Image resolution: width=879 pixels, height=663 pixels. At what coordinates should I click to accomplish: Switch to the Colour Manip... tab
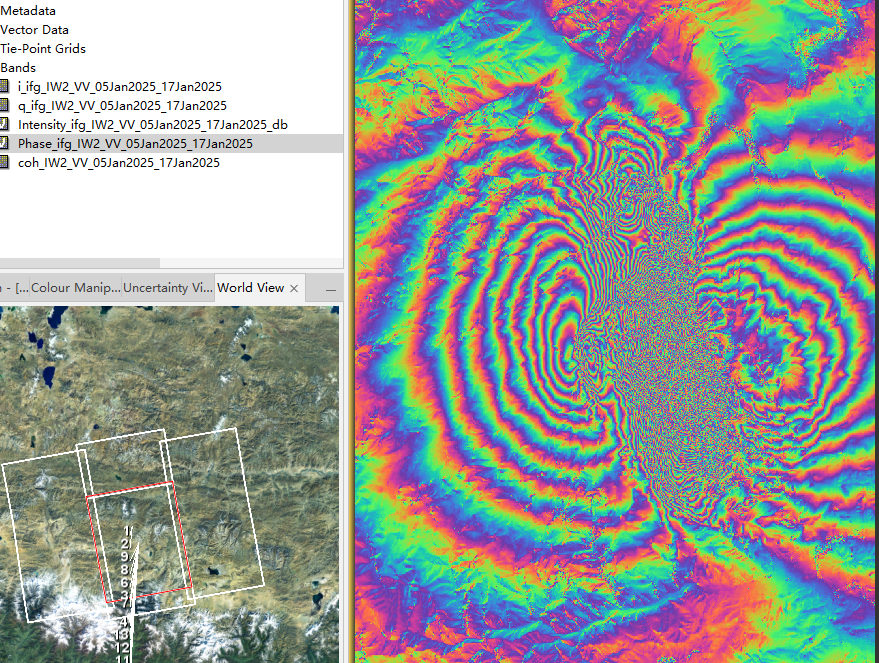click(x=76, y=288)
